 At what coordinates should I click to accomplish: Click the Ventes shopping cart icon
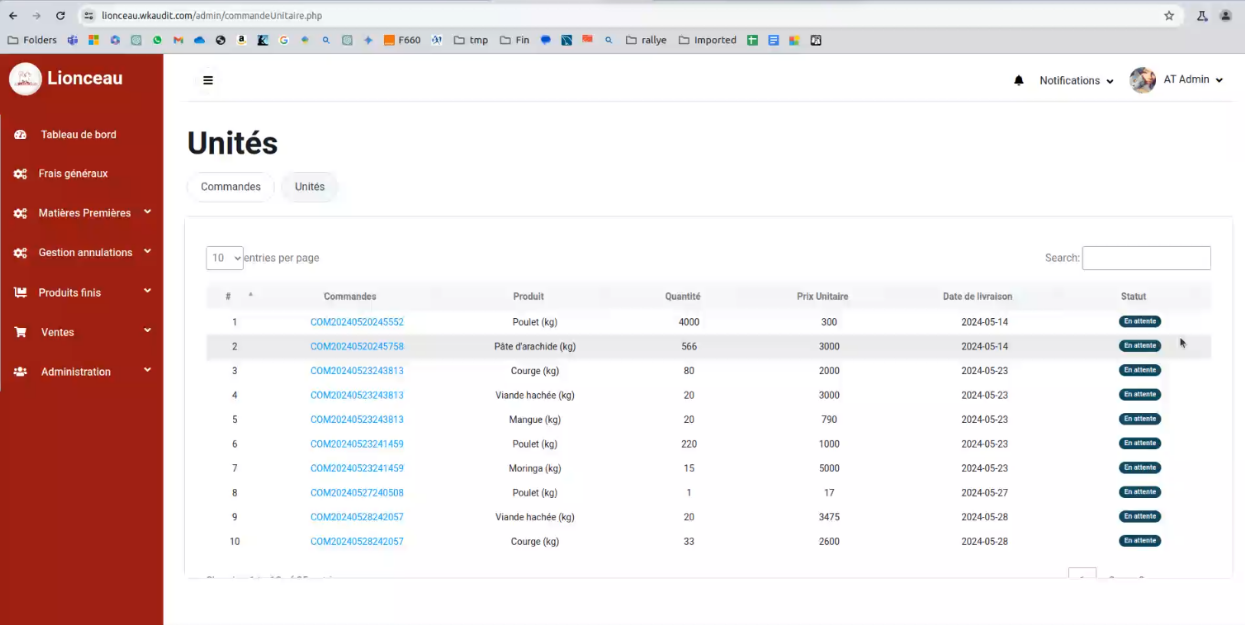pyautogui.click(x=20, y=332)
